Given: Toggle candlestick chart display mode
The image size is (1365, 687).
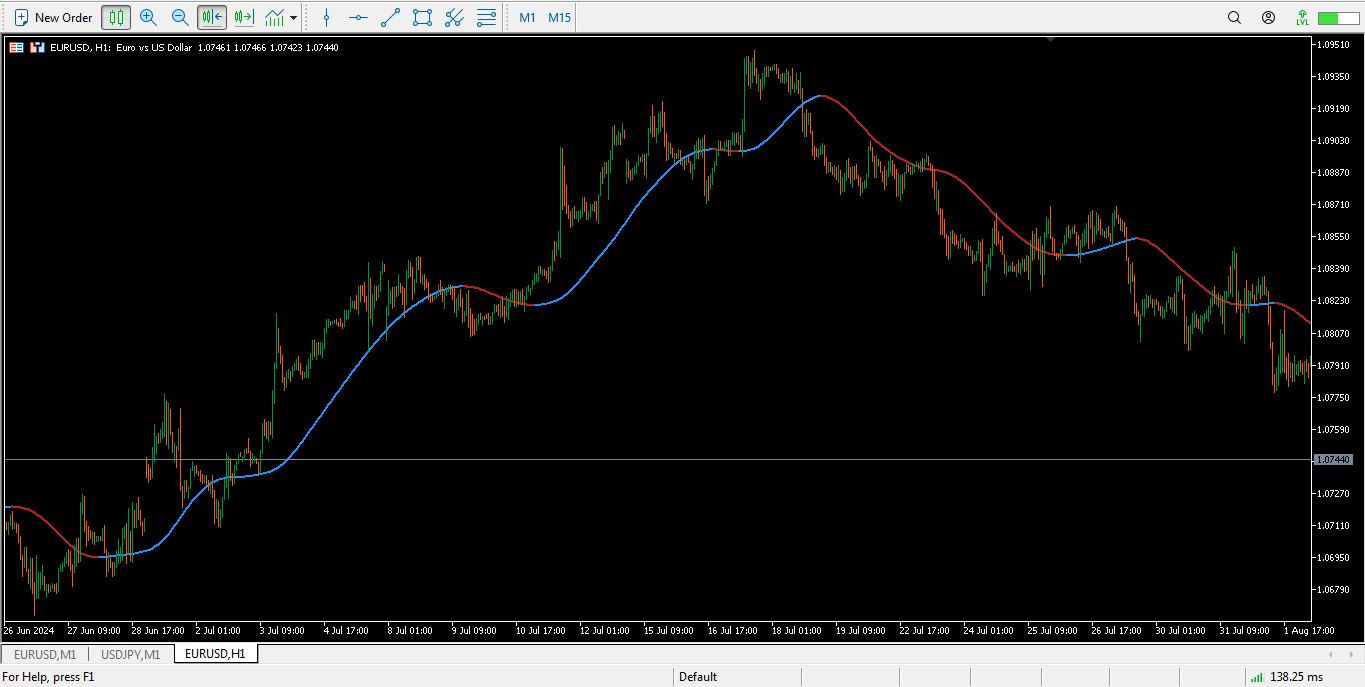Looking at the screenshot, I should pyautogui.click(x=116, y=17).
